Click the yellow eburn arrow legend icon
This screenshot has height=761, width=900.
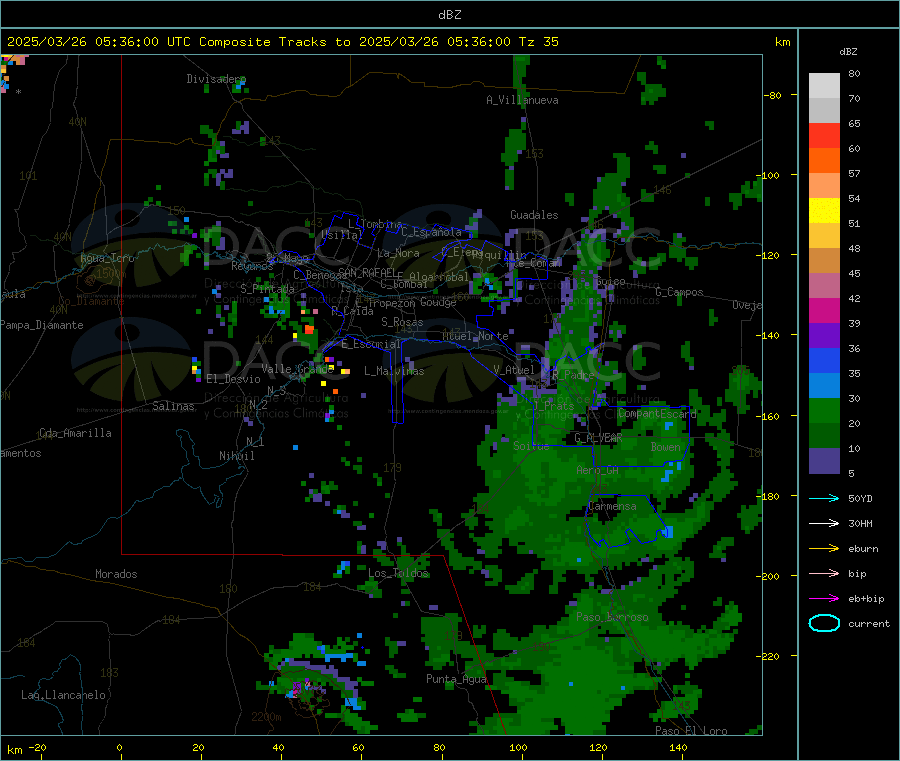click(824, 549)
